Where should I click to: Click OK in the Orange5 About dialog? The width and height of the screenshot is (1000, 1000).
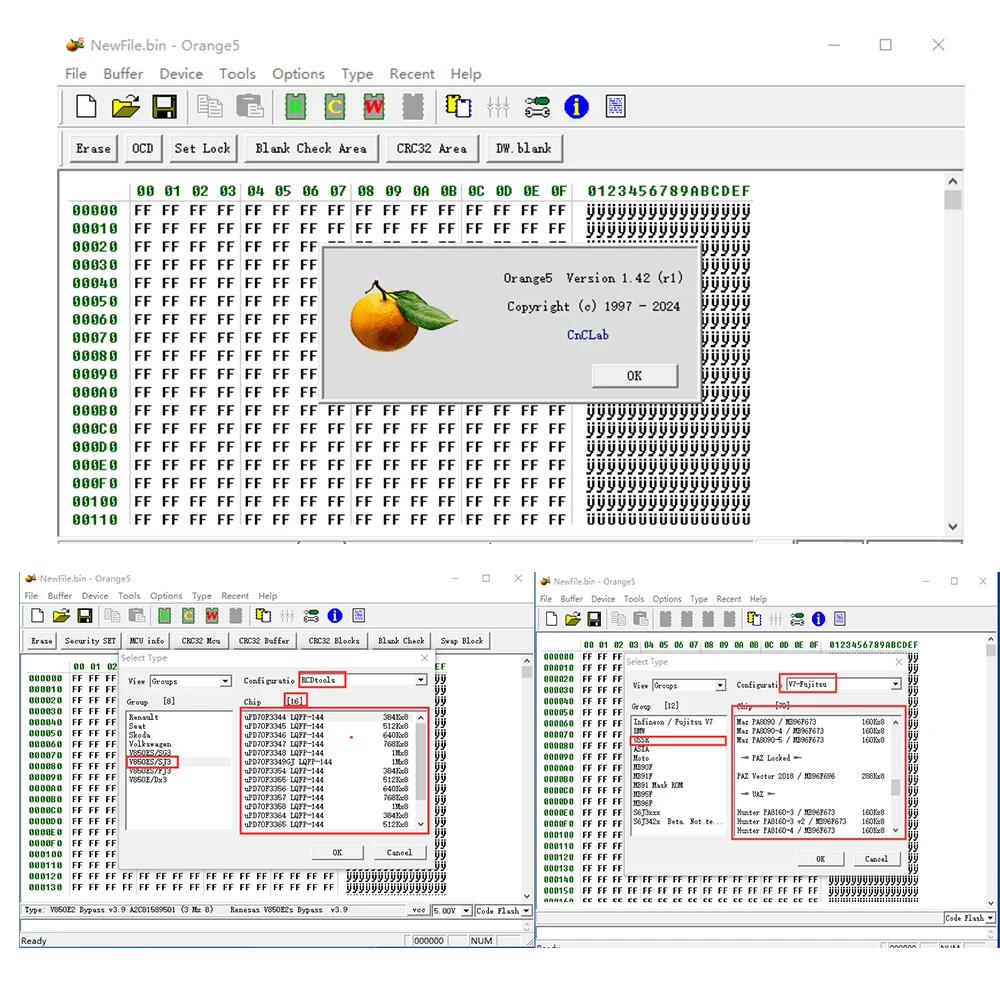(x=635, y=376)
